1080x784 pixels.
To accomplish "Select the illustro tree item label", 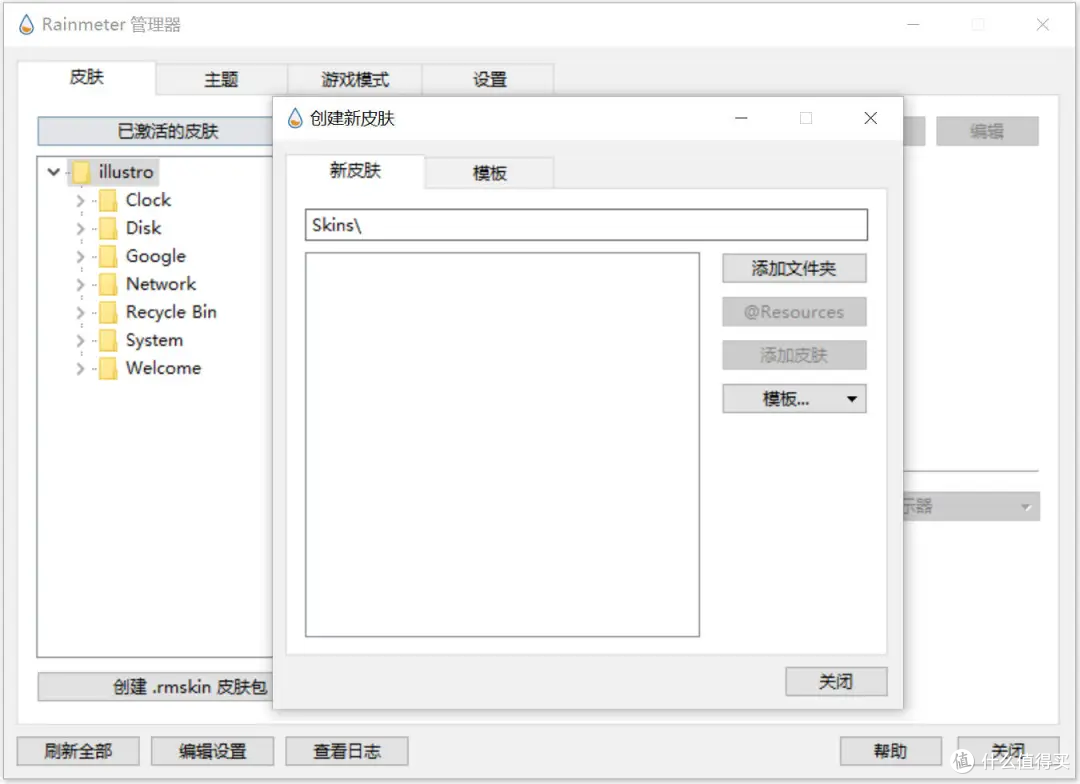I will coord(126,172).
